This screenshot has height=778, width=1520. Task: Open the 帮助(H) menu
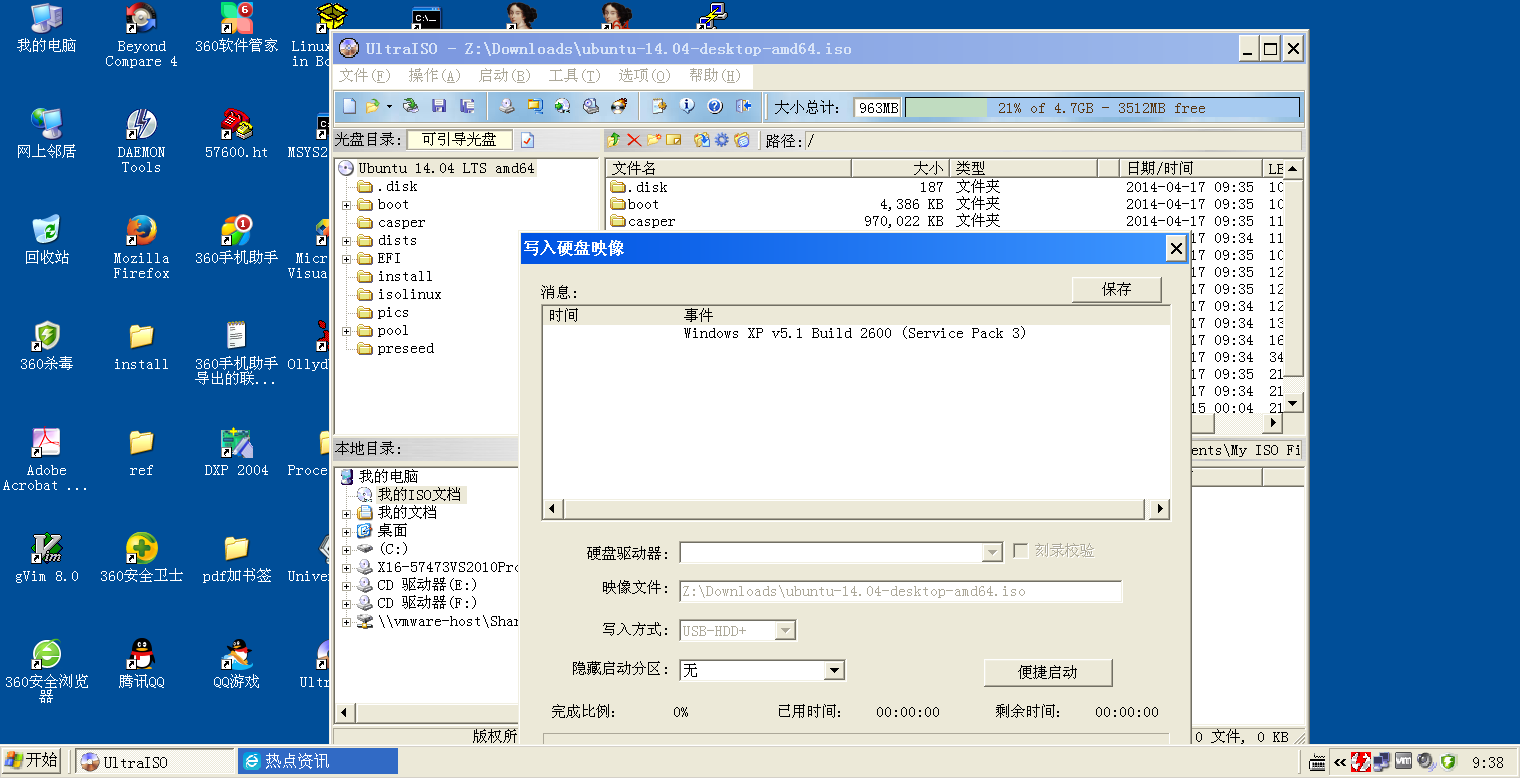tap(714, 76)
